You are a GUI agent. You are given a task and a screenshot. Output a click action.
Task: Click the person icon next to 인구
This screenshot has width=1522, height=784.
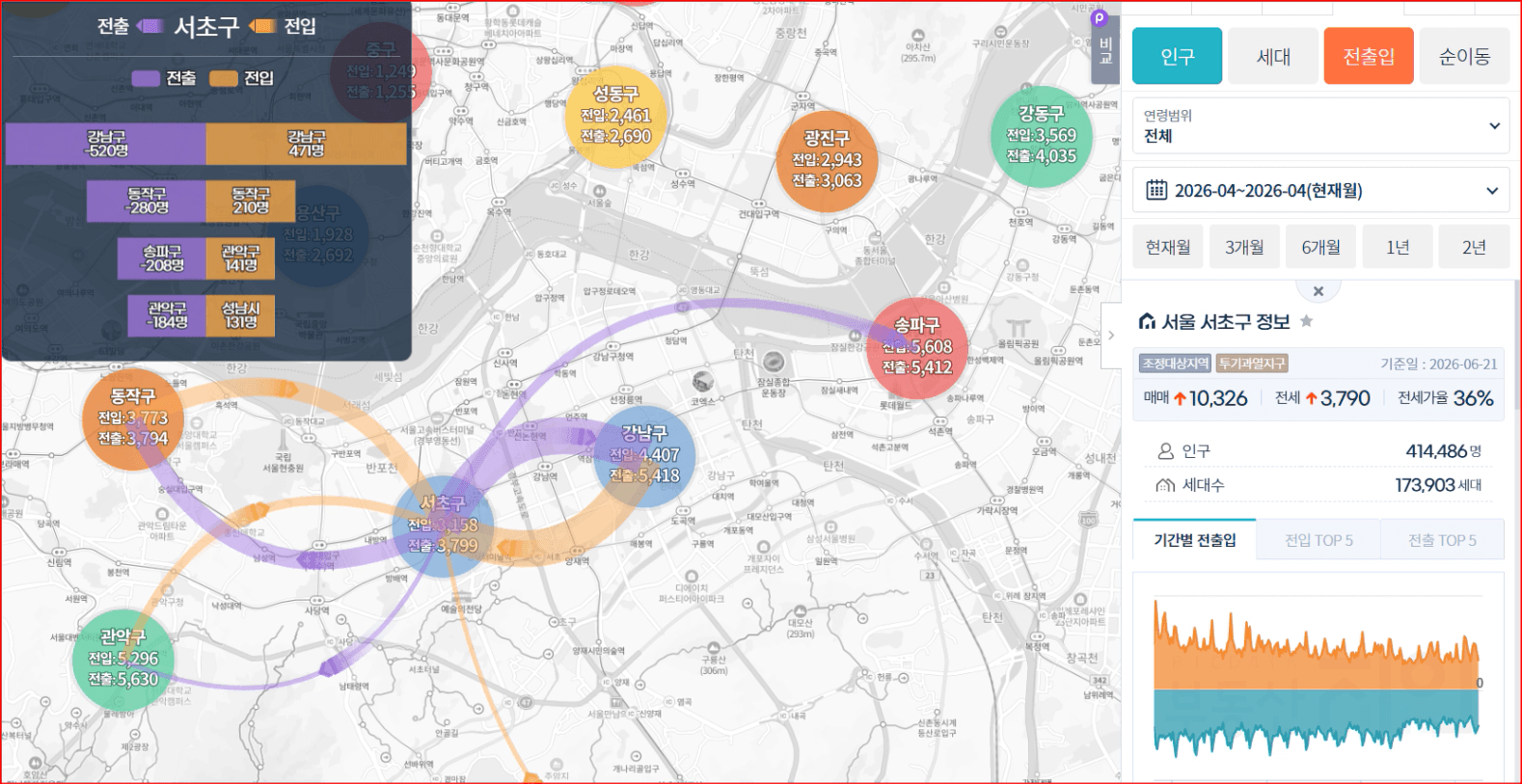(x=1165, y=450)
